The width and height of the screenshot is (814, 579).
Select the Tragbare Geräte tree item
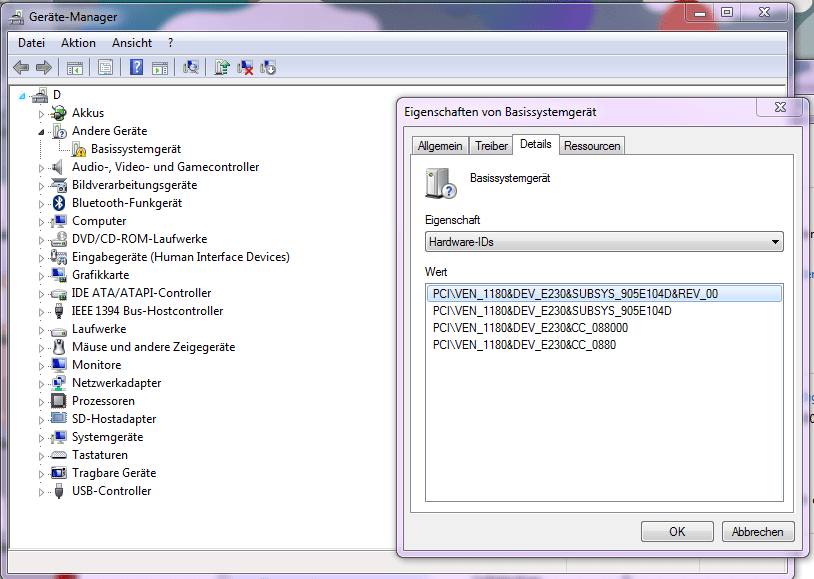114,473
